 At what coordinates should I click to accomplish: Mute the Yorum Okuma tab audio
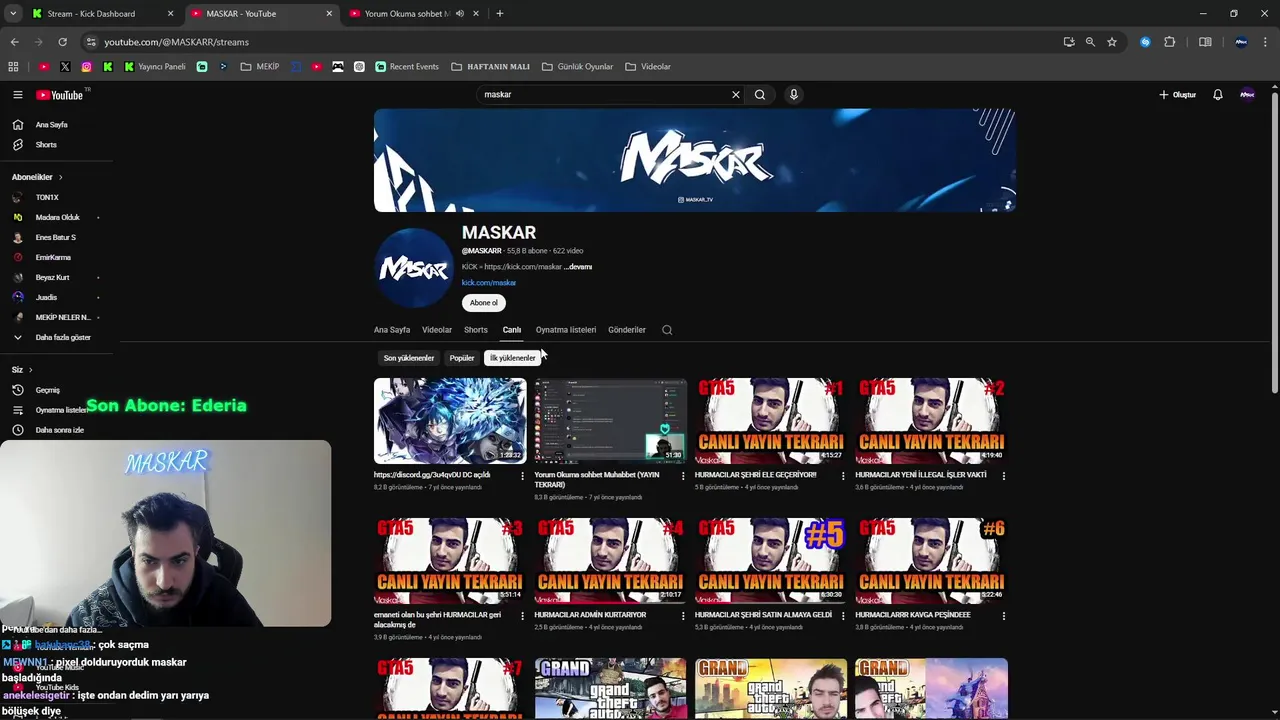tap(460, 14)
